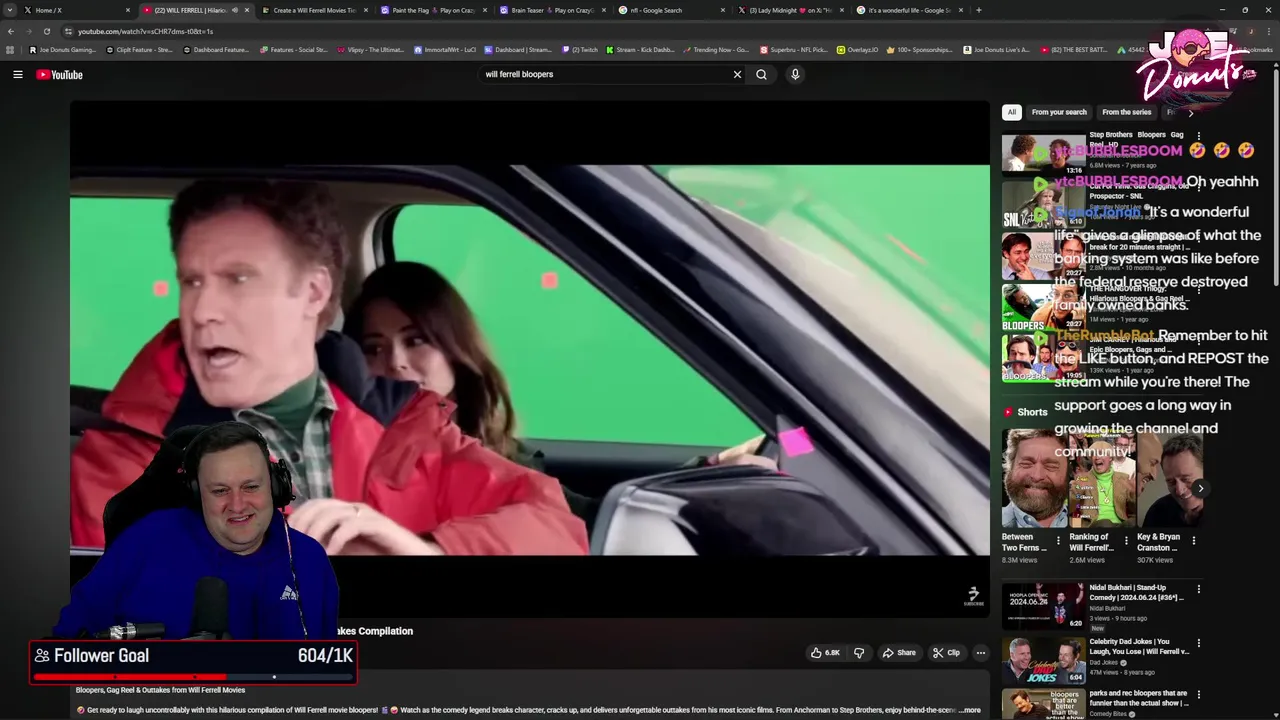Open options for Key & Bryan Cranston short
The height and width of the screenshot is (720, 1280).
click(1193, 541)
